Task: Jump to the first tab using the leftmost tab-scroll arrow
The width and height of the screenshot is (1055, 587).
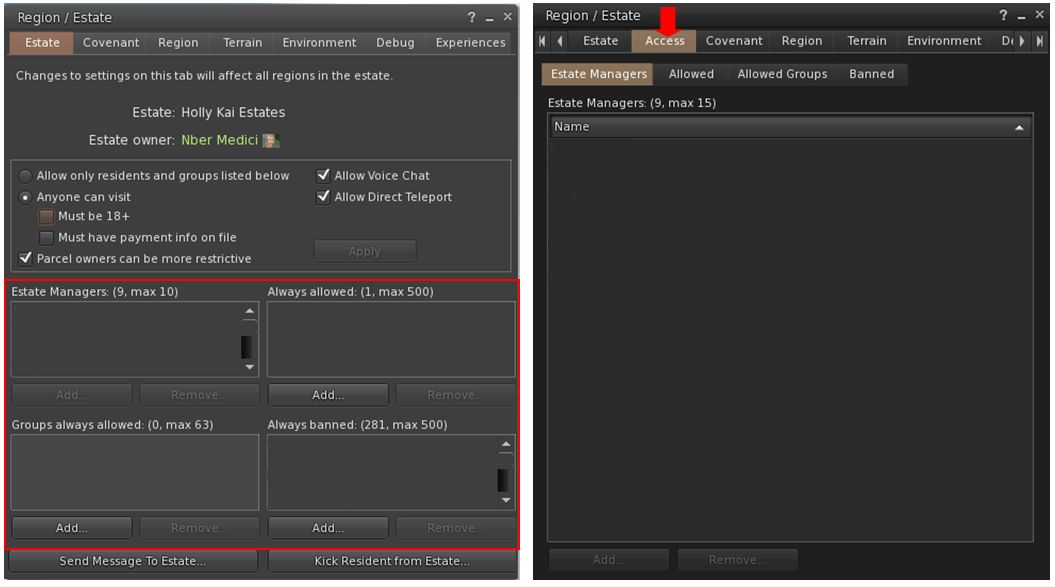Action: 543,41
